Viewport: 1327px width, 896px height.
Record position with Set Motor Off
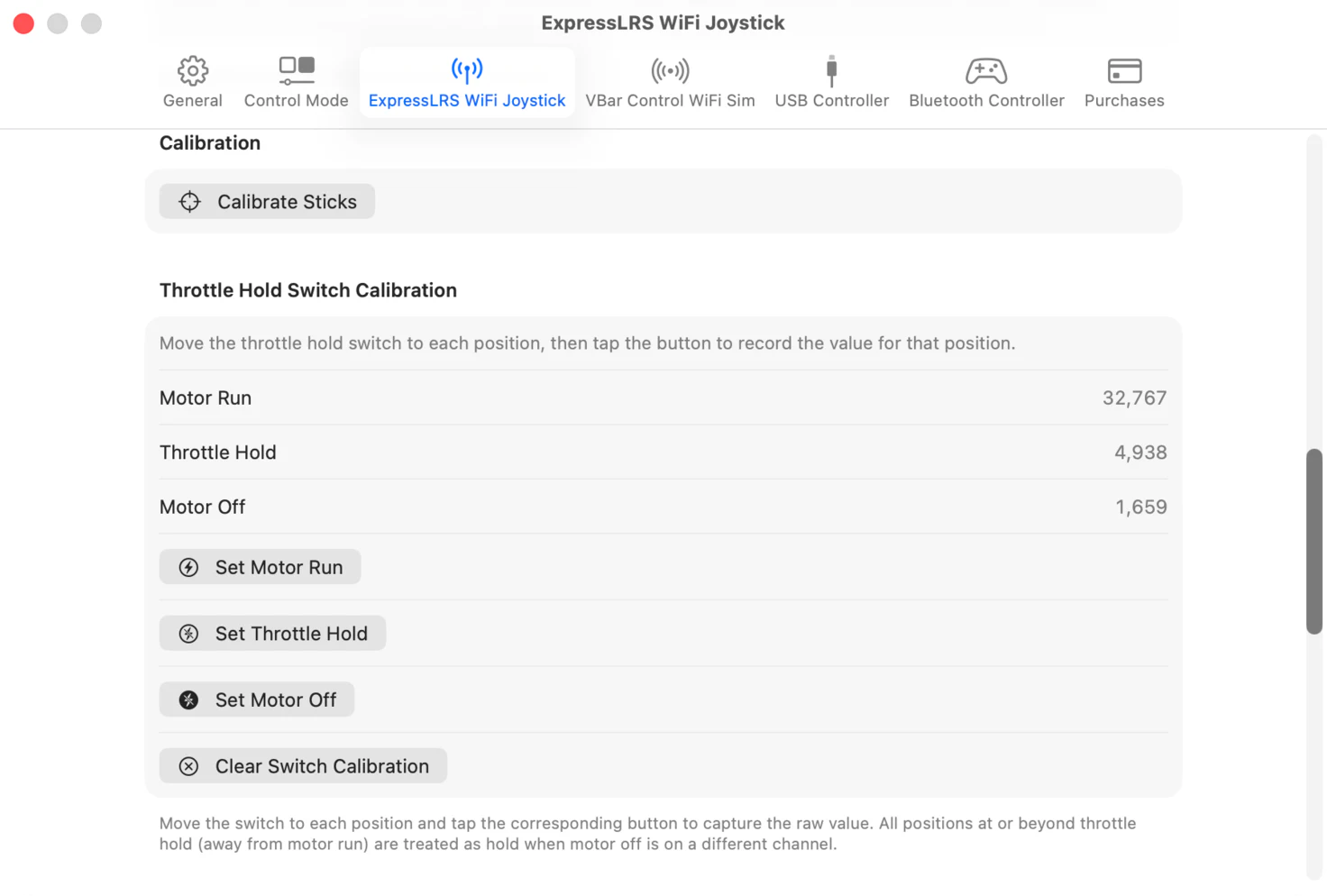coord(257,699)
